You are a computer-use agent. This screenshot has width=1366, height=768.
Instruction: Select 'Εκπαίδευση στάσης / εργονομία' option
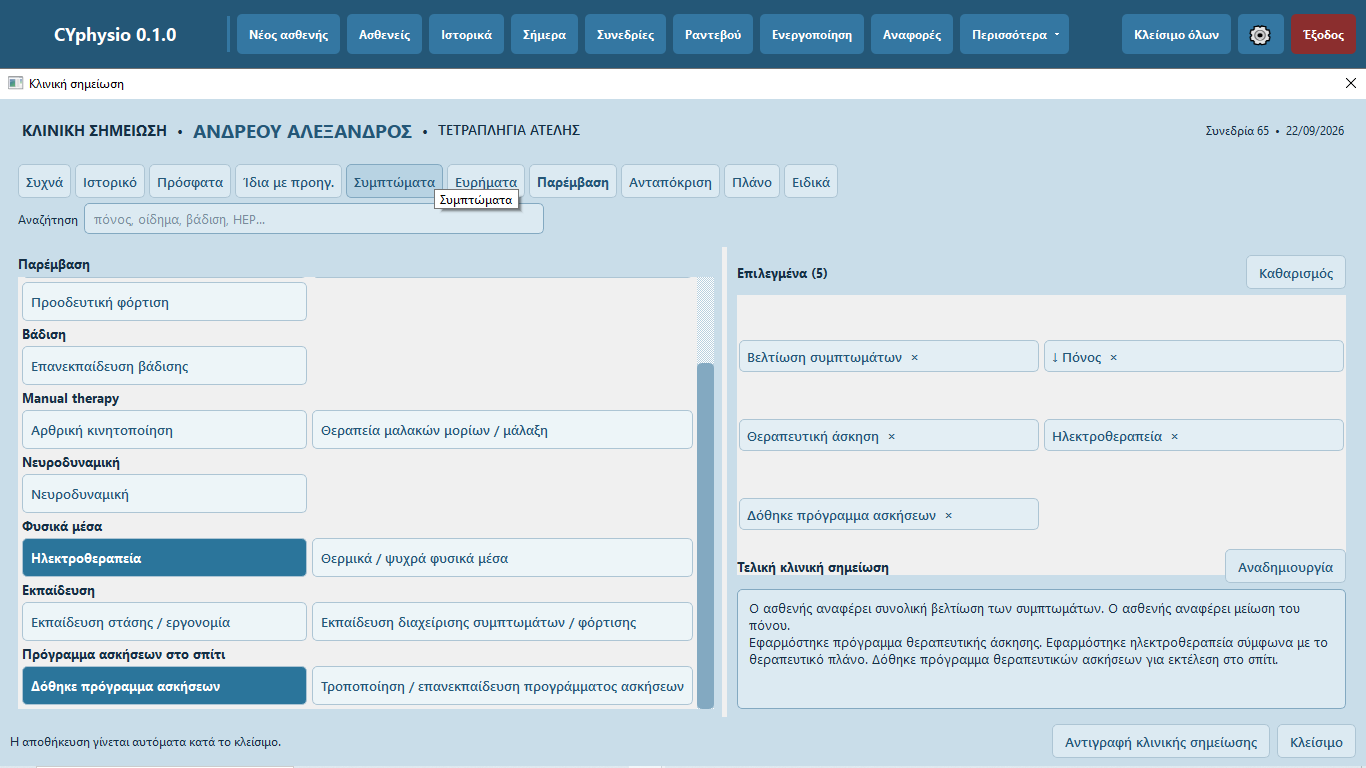(164, 622)
